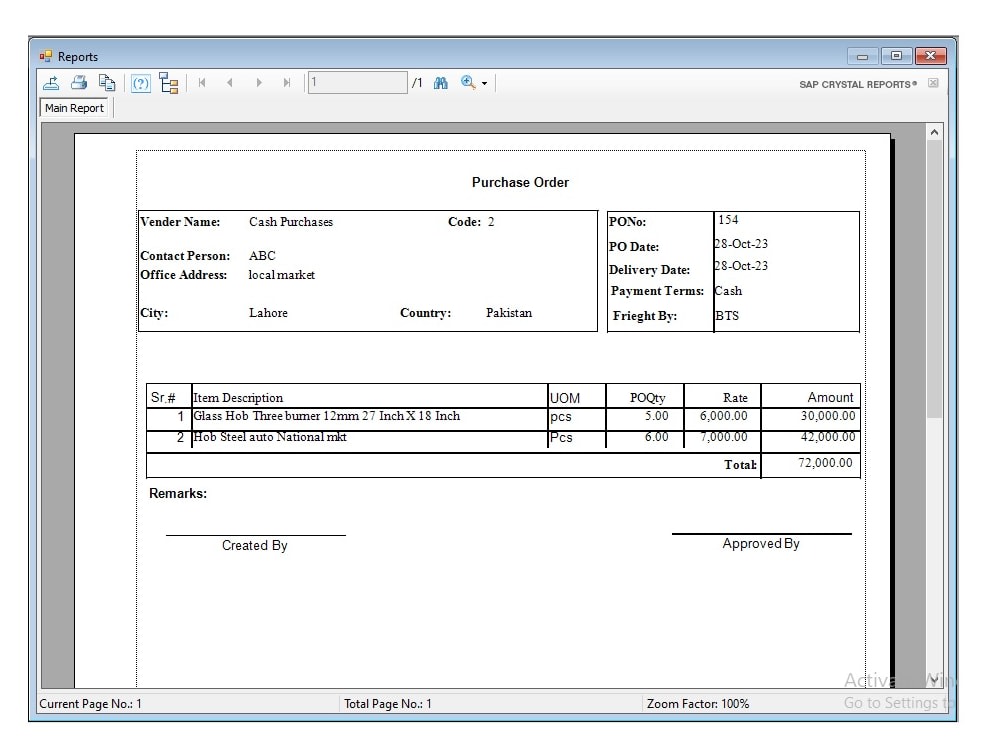This screenshot has width=1000, height=750.
Task: Click the Next Page arrow icon
Action: coord(260,83)
